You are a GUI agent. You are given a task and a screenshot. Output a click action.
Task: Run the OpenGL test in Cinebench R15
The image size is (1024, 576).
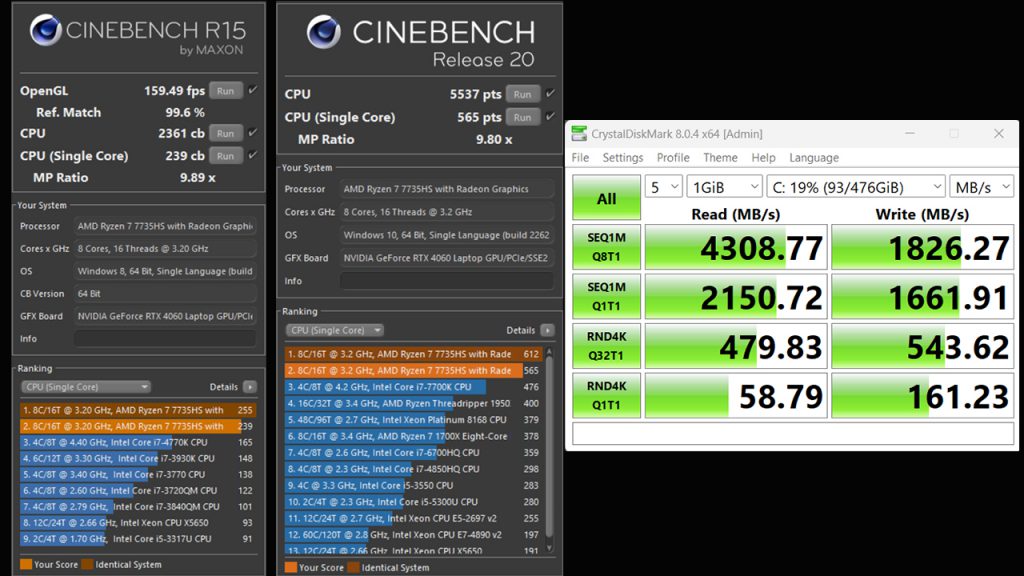(x=226, y=91)
